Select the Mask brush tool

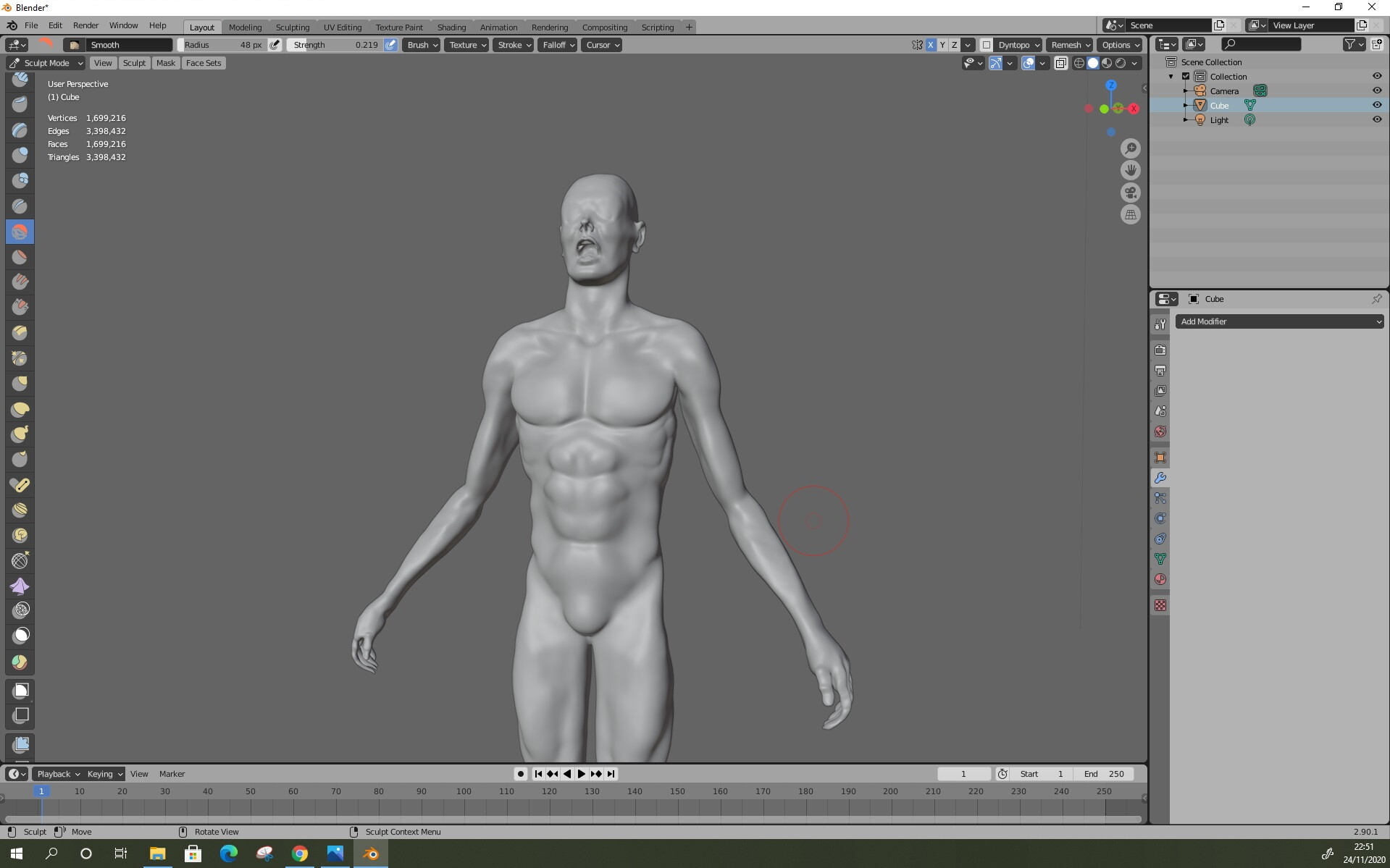click(20, 635)
